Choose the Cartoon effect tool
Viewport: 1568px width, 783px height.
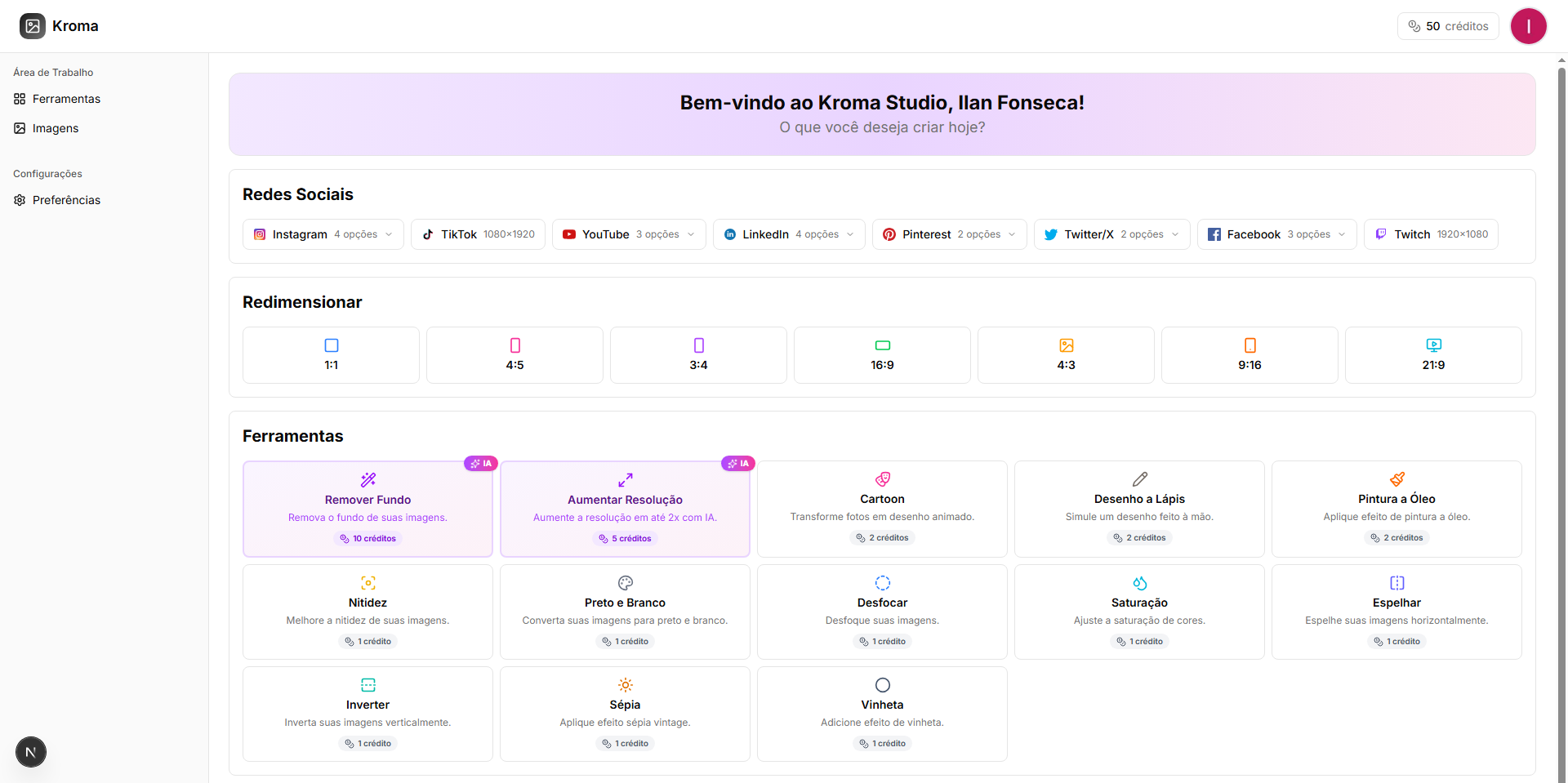pos(882,508)
